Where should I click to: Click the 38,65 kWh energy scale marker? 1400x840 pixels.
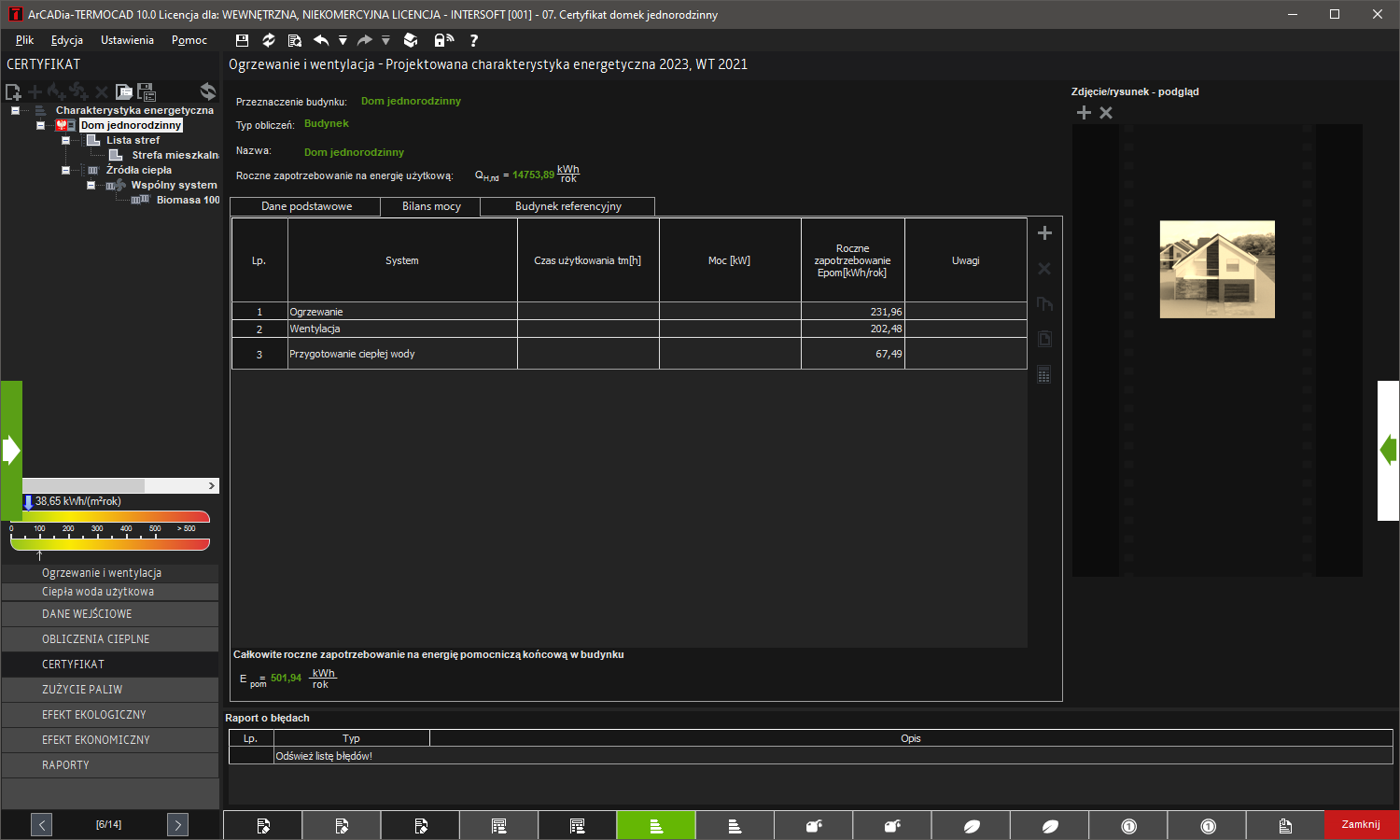(x=28, y=502)
